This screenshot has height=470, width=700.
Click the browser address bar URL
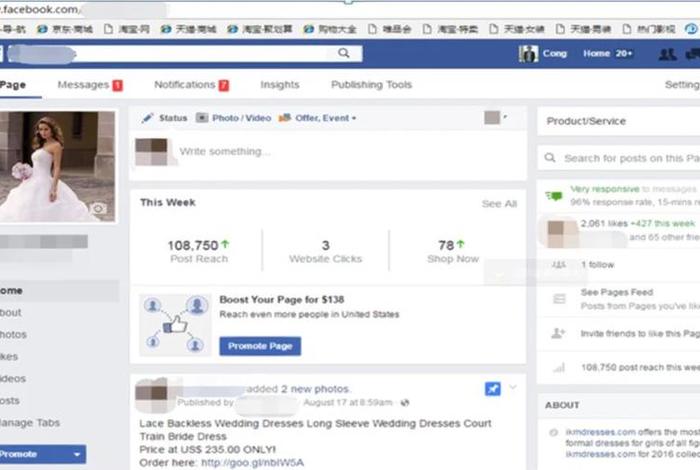point(40,9)
